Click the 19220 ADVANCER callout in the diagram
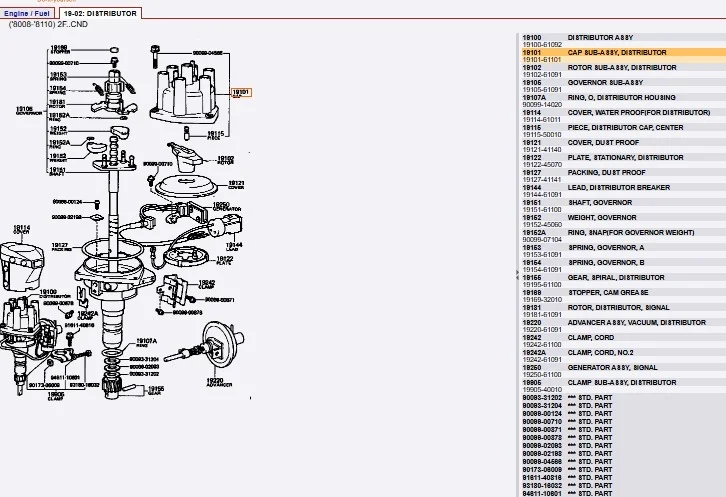Viewport: 726px width, 497px height. (219, 383)
